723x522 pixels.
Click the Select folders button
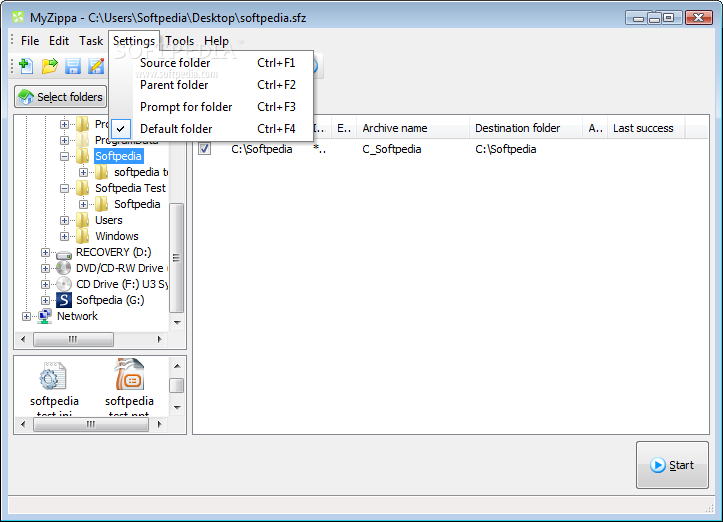tap(60, 97)
